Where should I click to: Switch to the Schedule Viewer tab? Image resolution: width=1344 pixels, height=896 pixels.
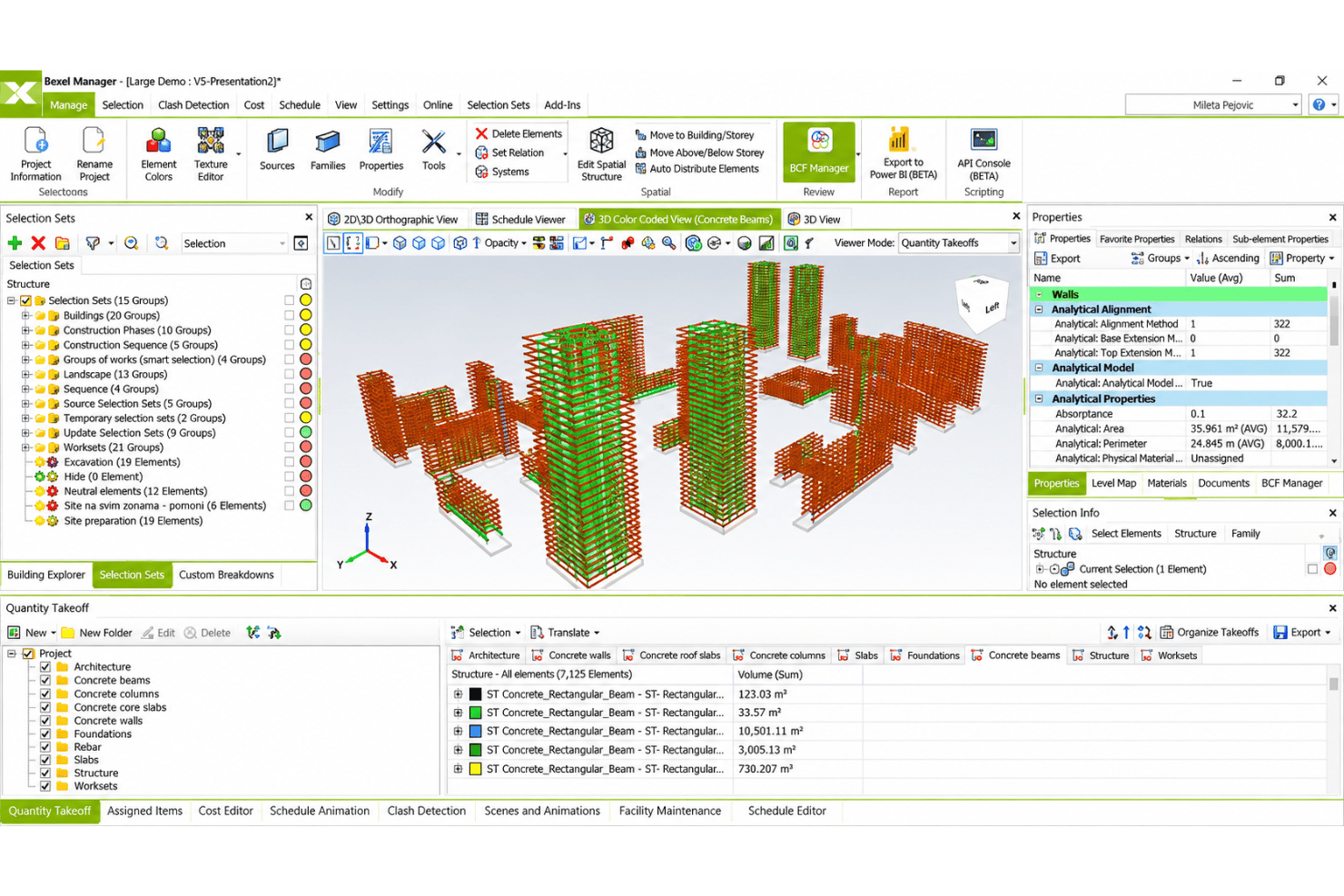click(x=520, y=219)
